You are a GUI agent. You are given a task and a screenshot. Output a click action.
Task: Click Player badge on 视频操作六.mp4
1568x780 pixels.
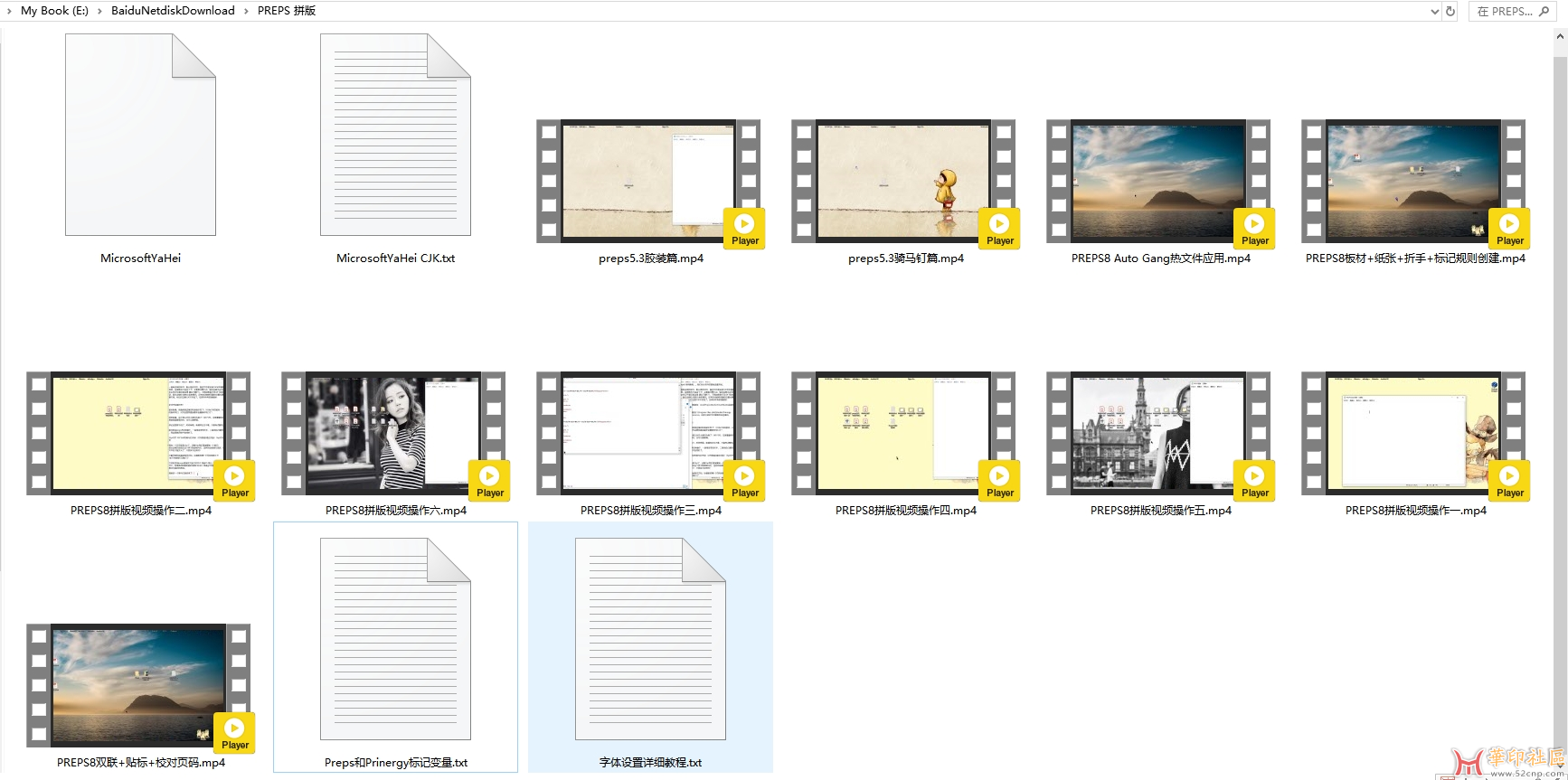click(489, 481)
